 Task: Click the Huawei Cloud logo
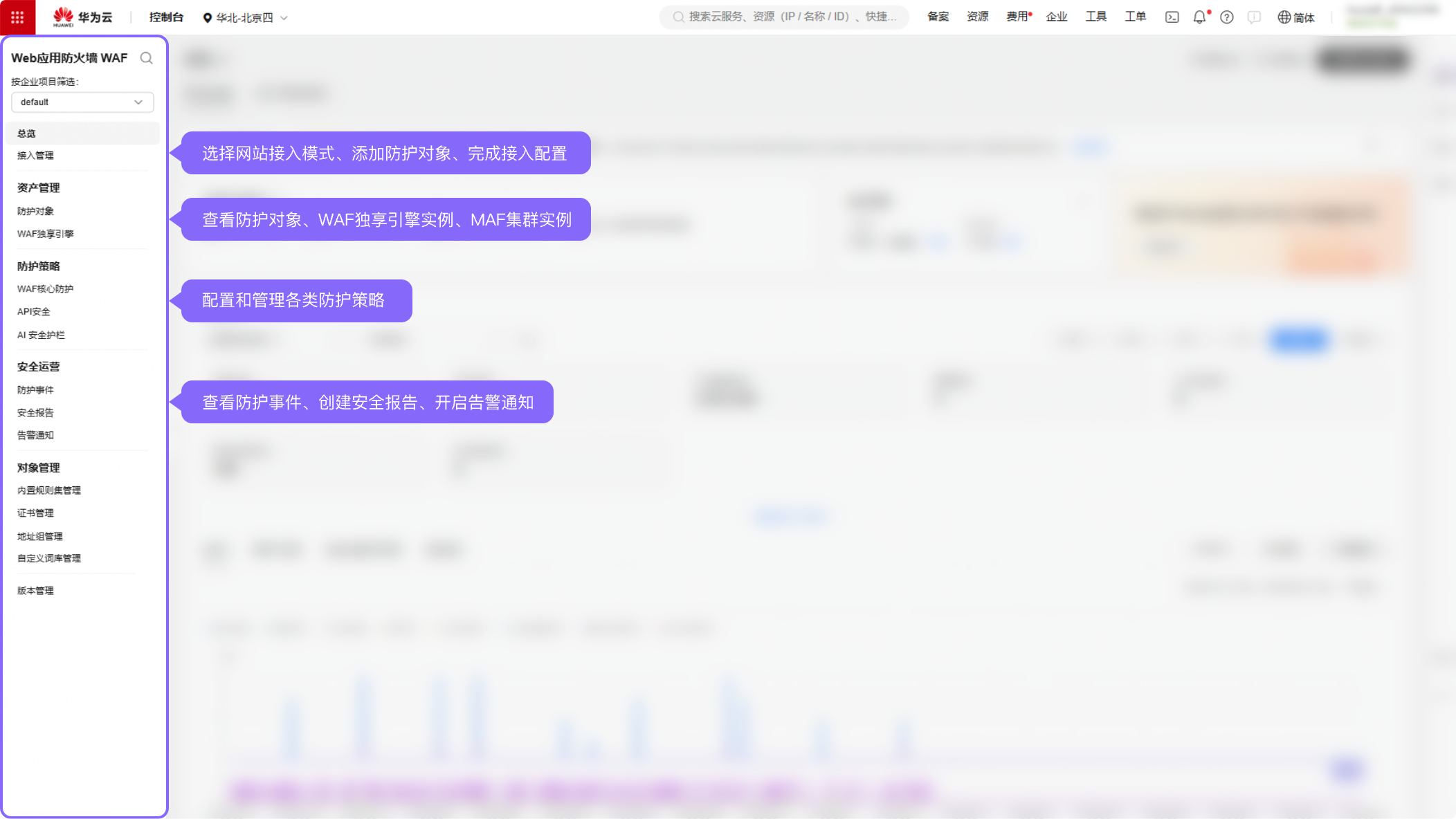click(x=82, y=17)
